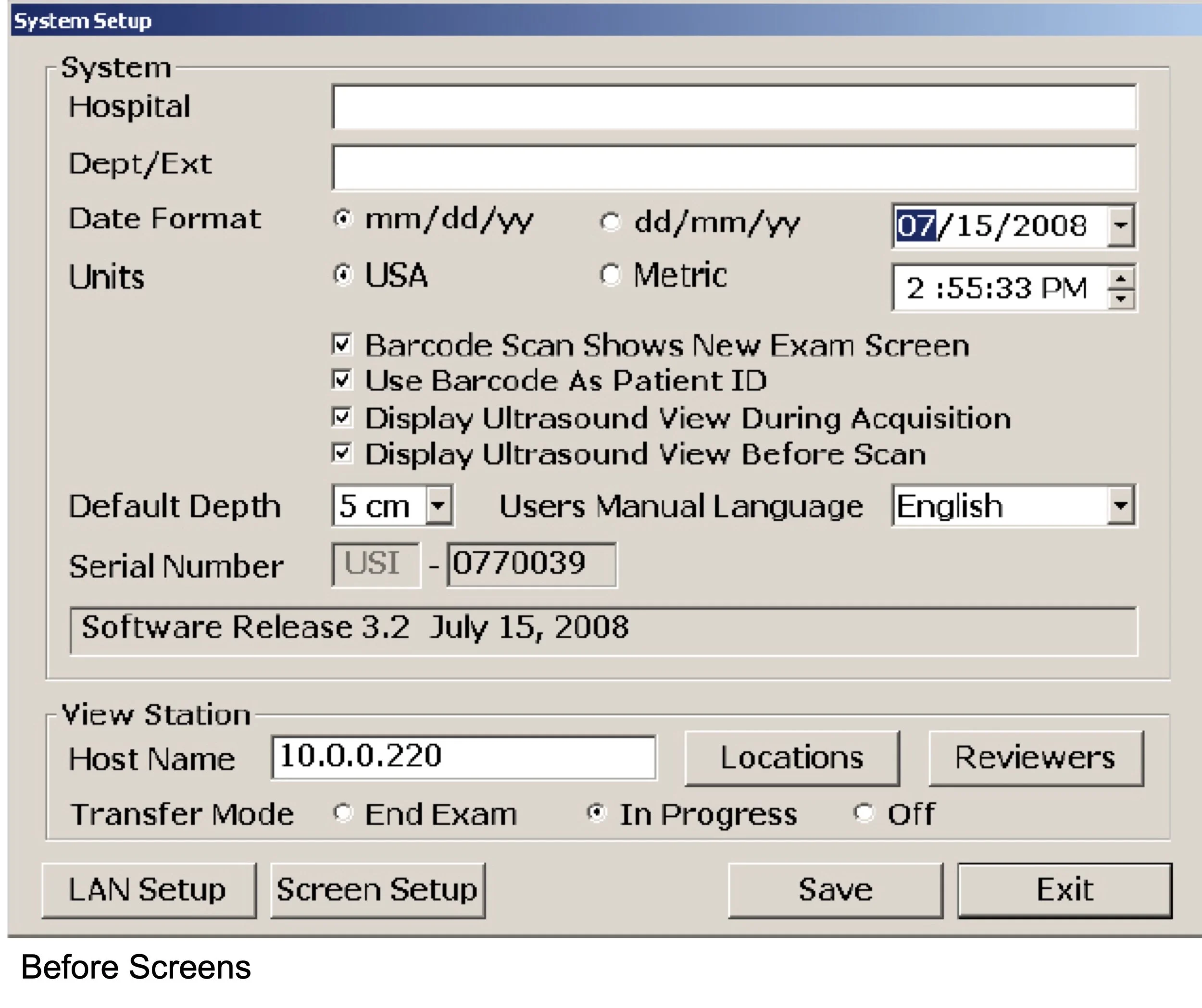Expand the Default Depth dropdown
The height and width of the screenshot is (1008, 1202).
point(438,505)
